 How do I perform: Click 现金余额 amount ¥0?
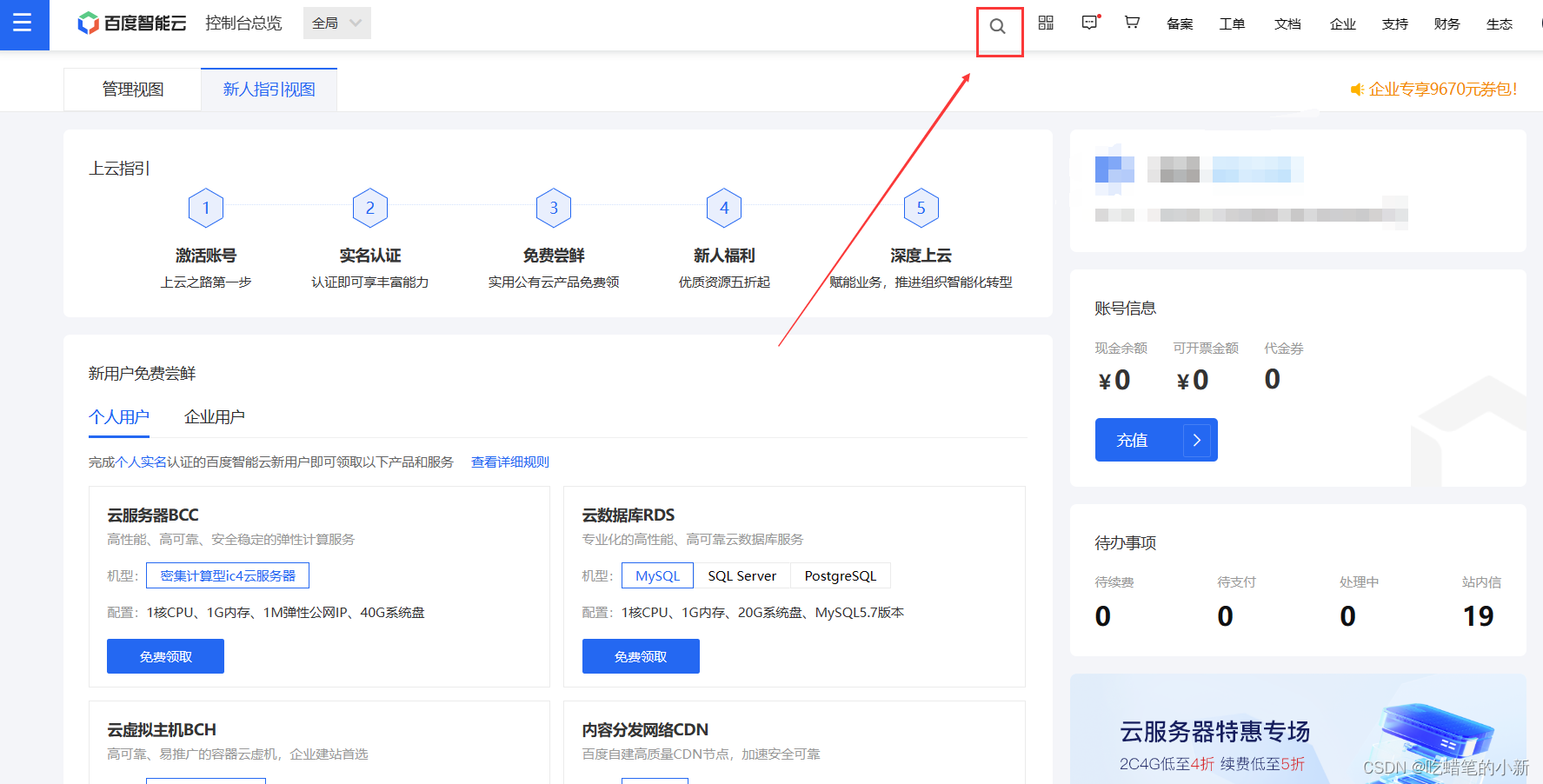[1114, 380]
